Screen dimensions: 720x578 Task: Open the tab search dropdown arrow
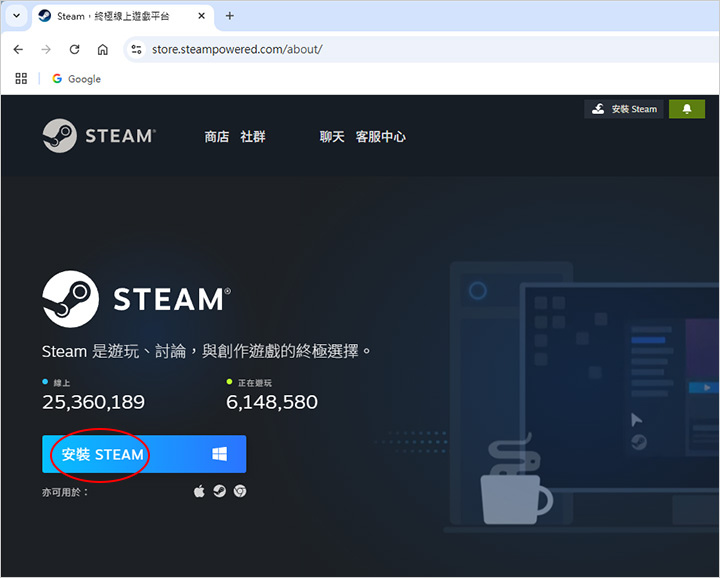pyautogui.click(x=17, y=16)
